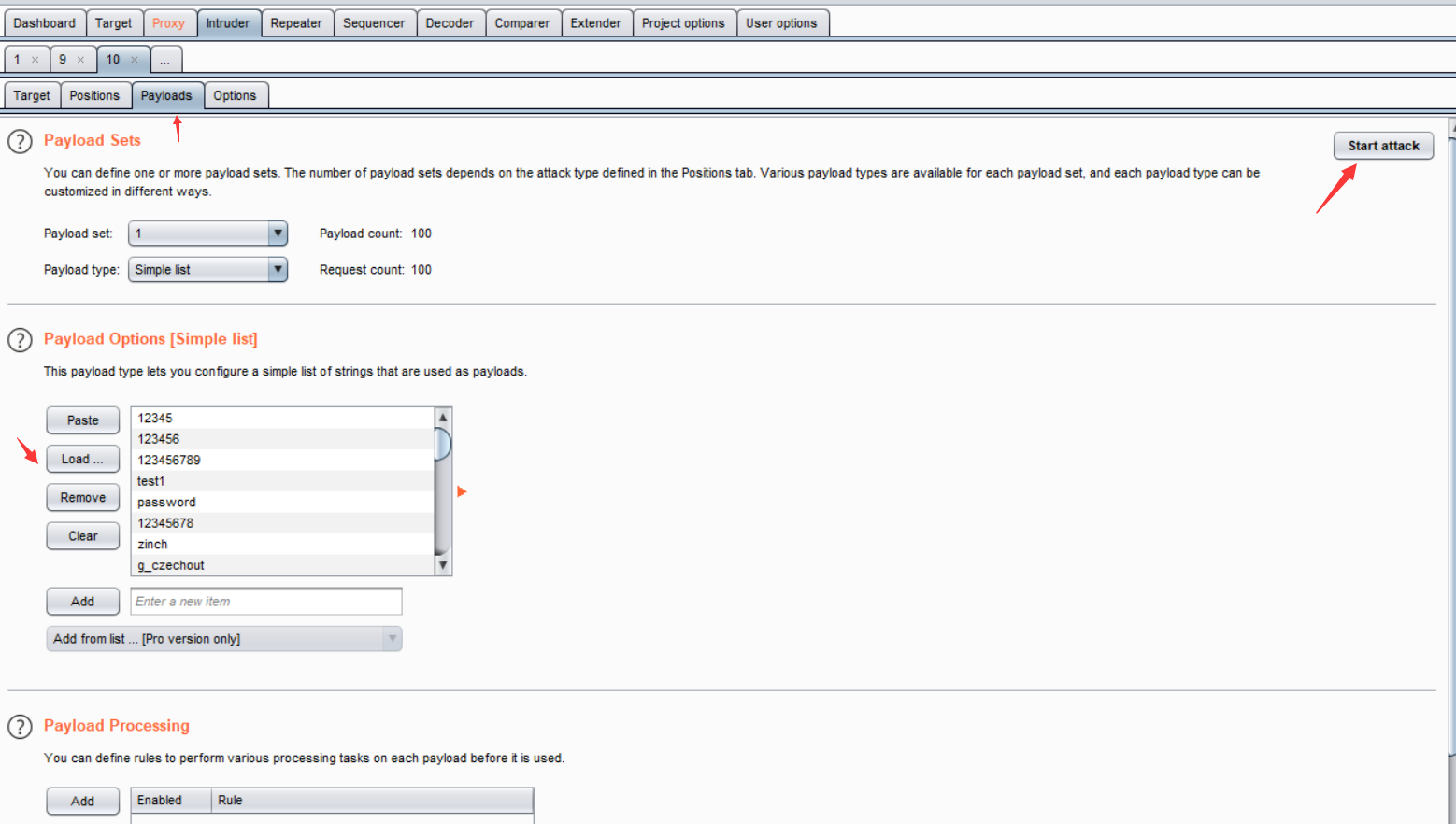Close Intruder attack tab 1

36,60
